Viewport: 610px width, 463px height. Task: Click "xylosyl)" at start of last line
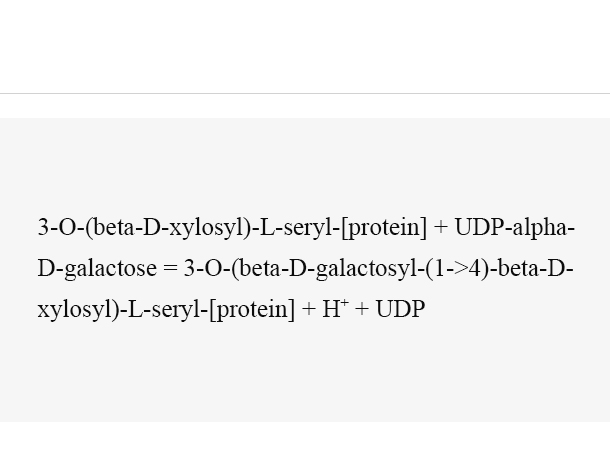pos(79,310)
